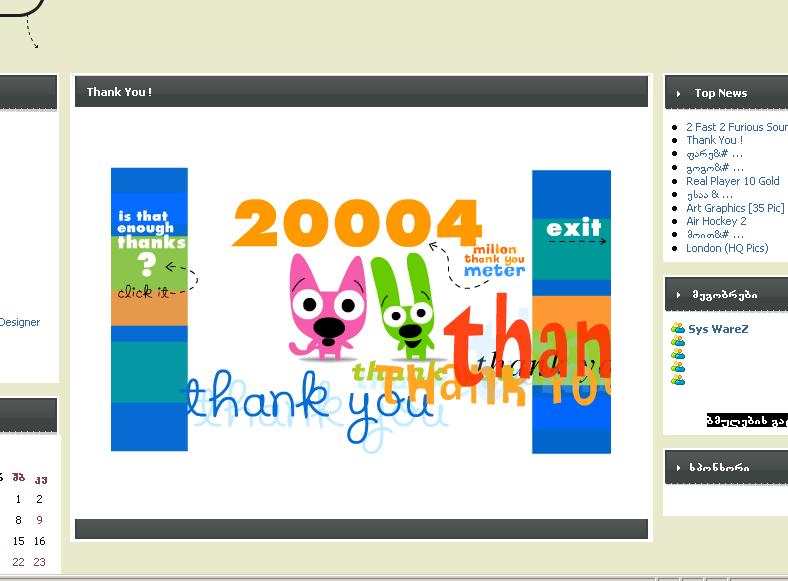This screenshot has height=581, width=788.
Task: Click the მეგობრები panel heading
Action: (x=725, y=295)
